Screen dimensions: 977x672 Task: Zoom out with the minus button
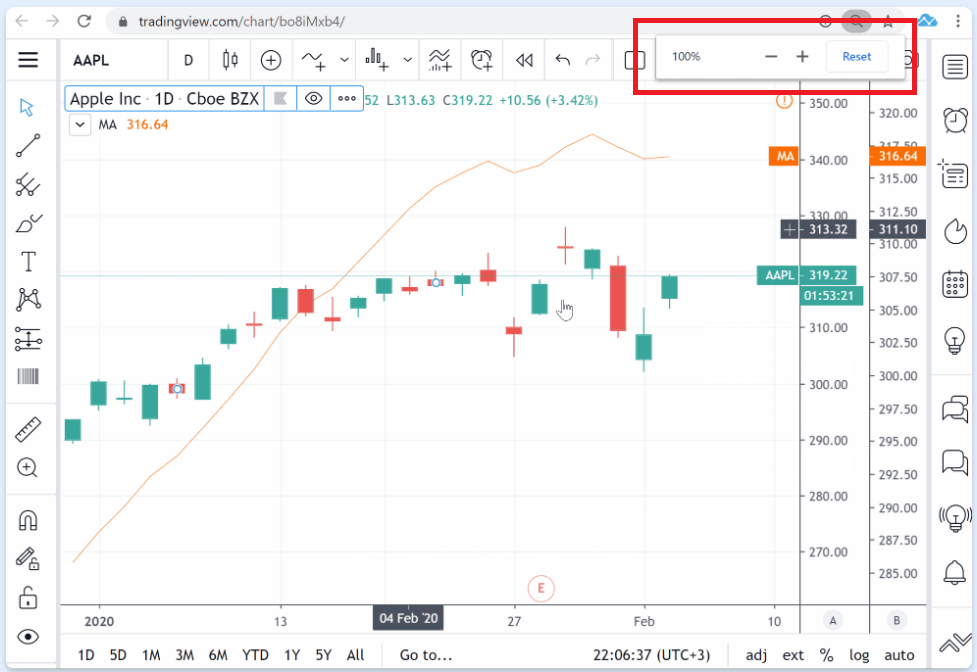pyautogui.click(x=771, y=57)
